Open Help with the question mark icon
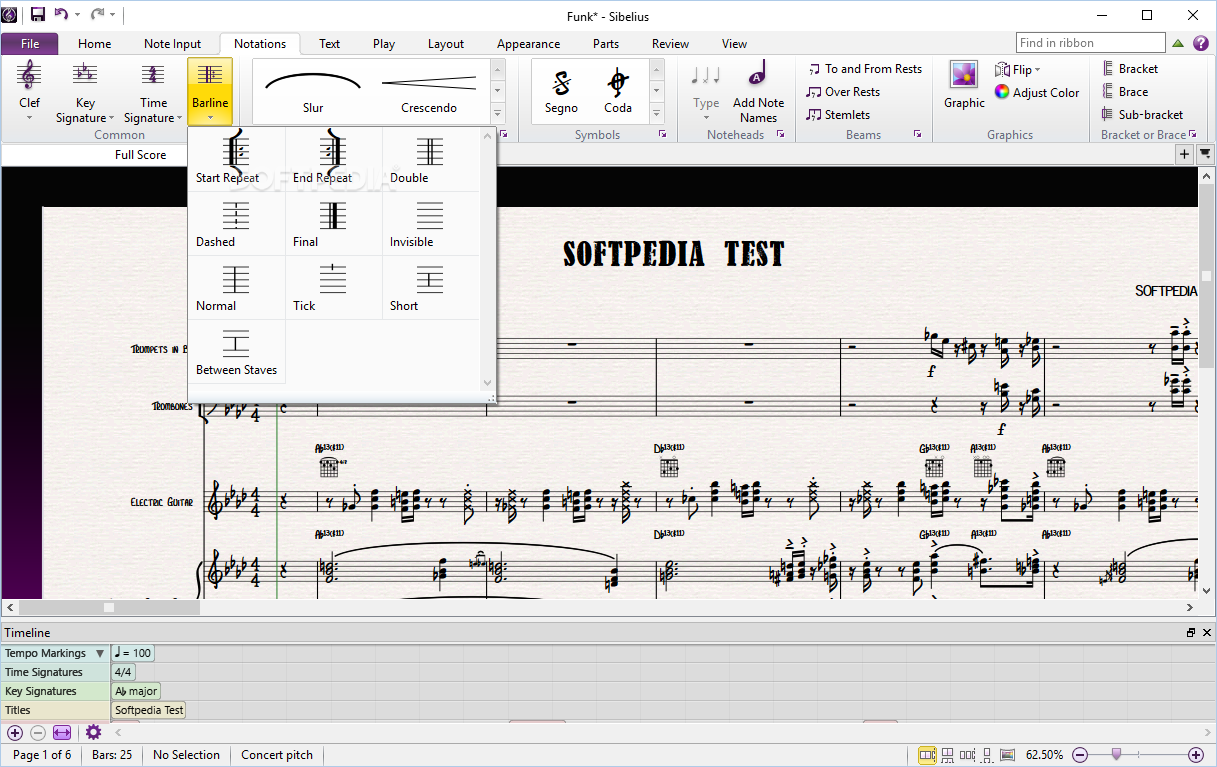Viewport: 1217px width, 767px height. (1201, 43)
